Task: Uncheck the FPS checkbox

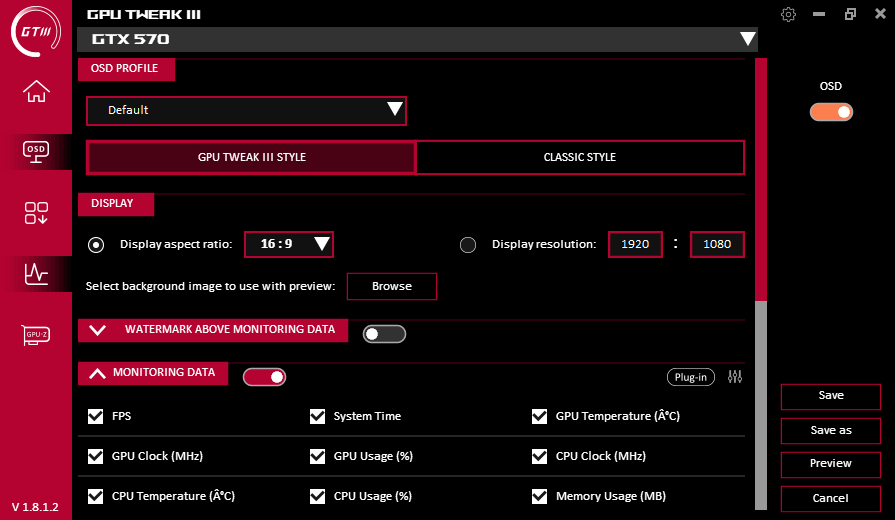Action: [95, 416]
